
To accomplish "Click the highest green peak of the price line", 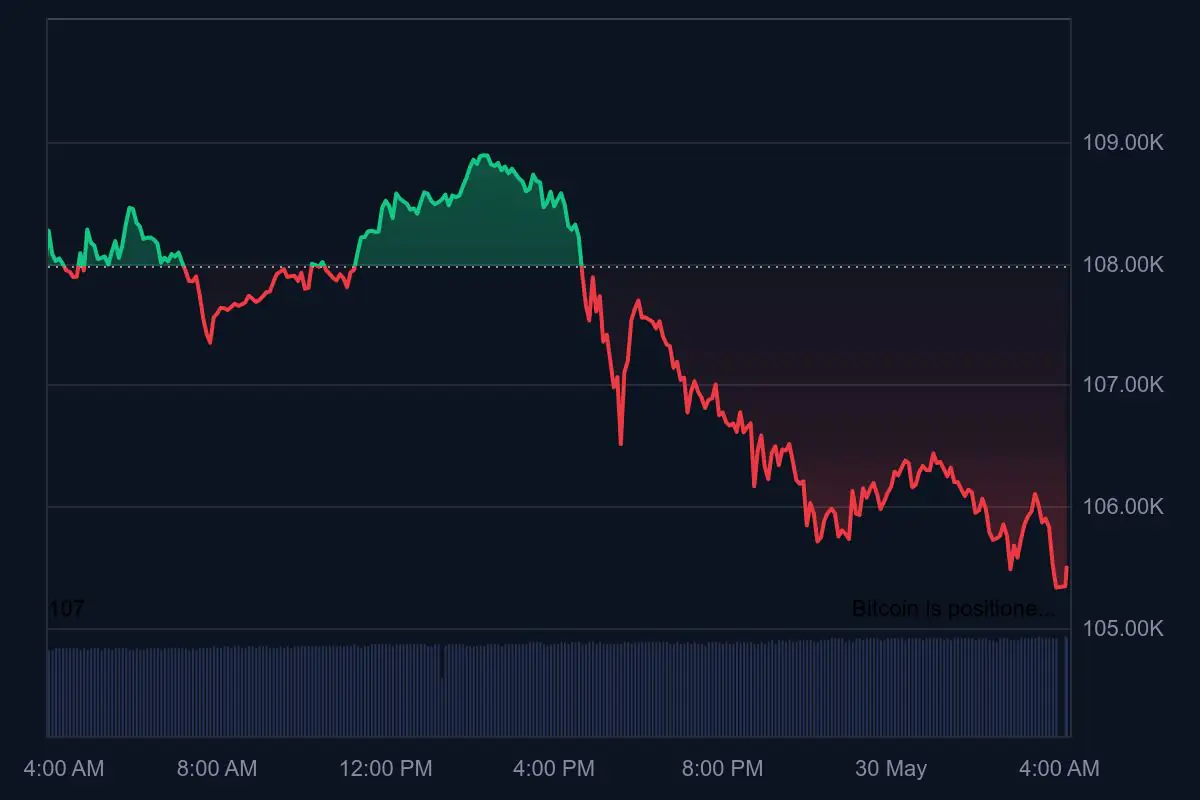I will point(484,155).
